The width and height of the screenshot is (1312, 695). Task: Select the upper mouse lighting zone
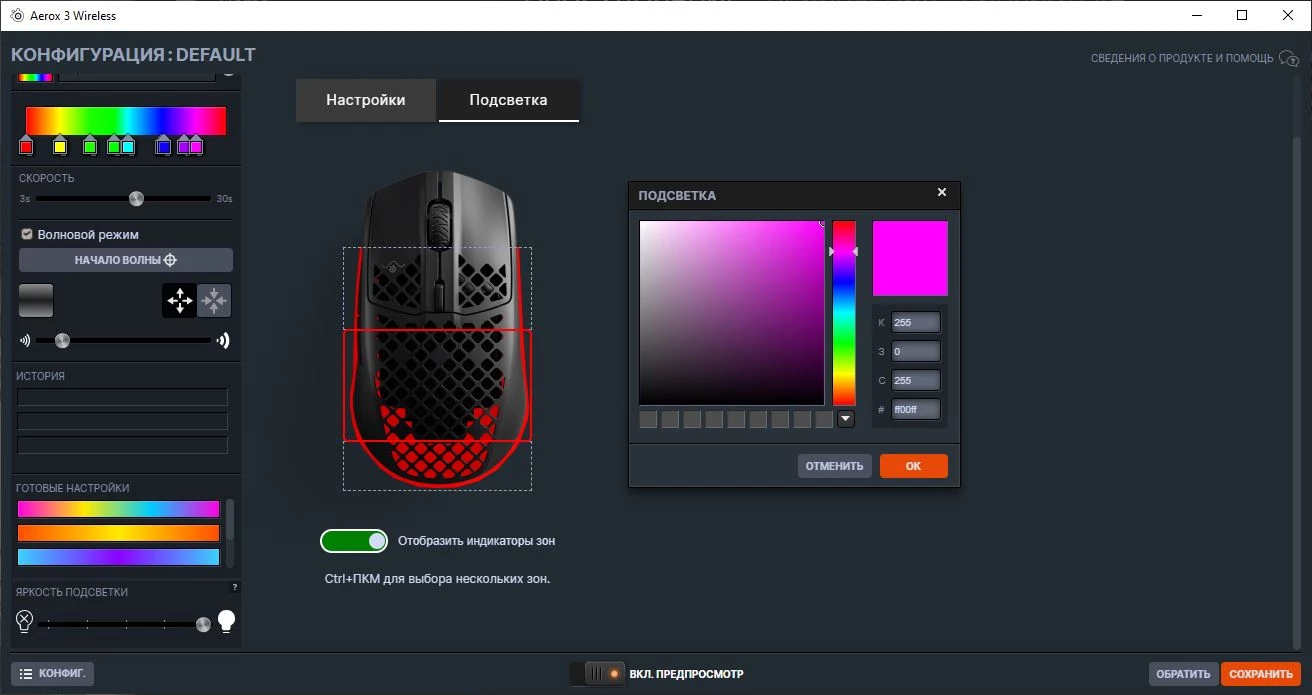(x=437, y=289)
